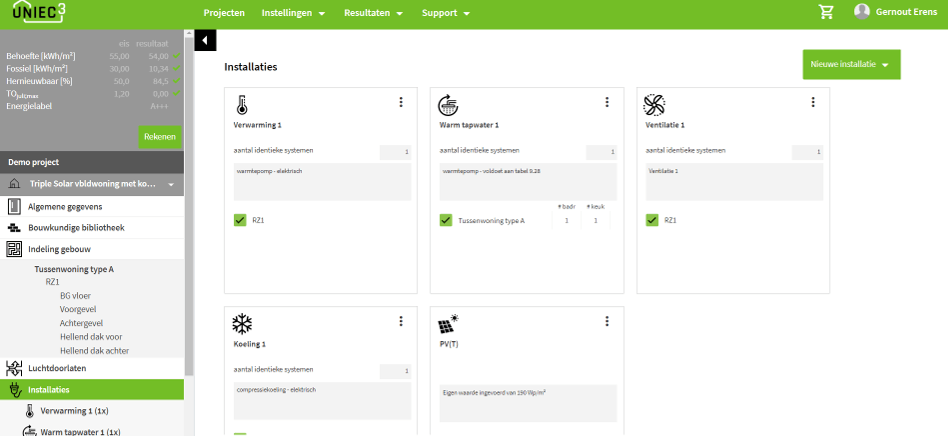Open the shopping cart icon
Viewport: 948px width, 436px height.
coord(826,13)
